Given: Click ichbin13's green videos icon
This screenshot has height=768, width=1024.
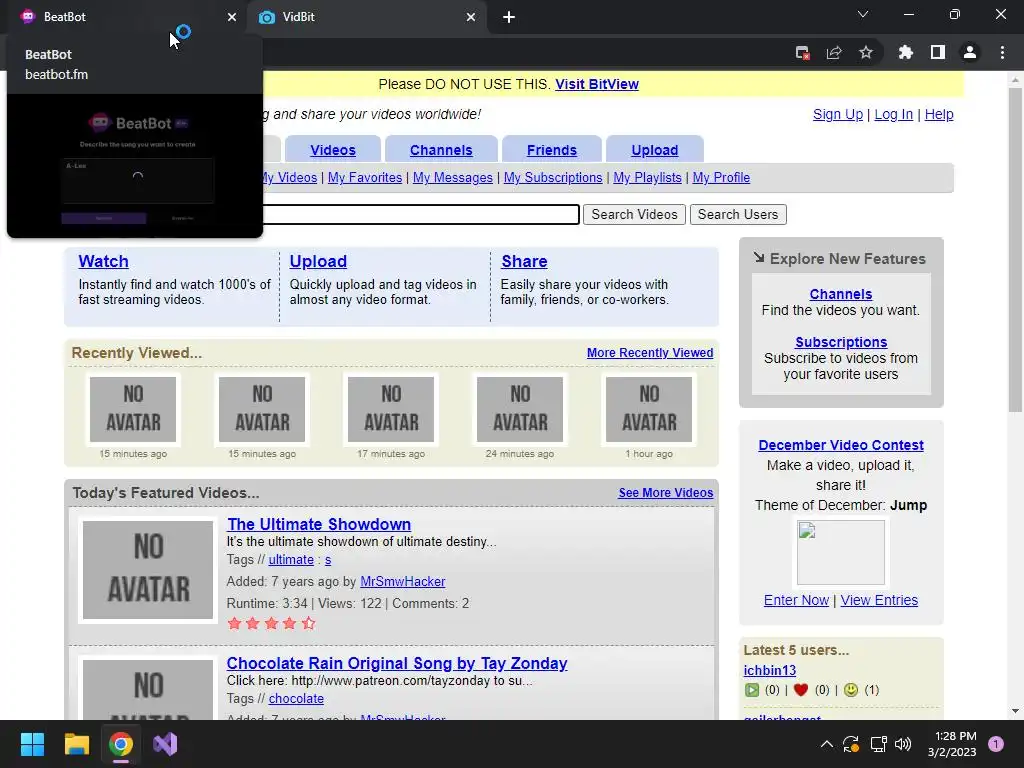Looking at the screenshot, I should pos(752,690).
